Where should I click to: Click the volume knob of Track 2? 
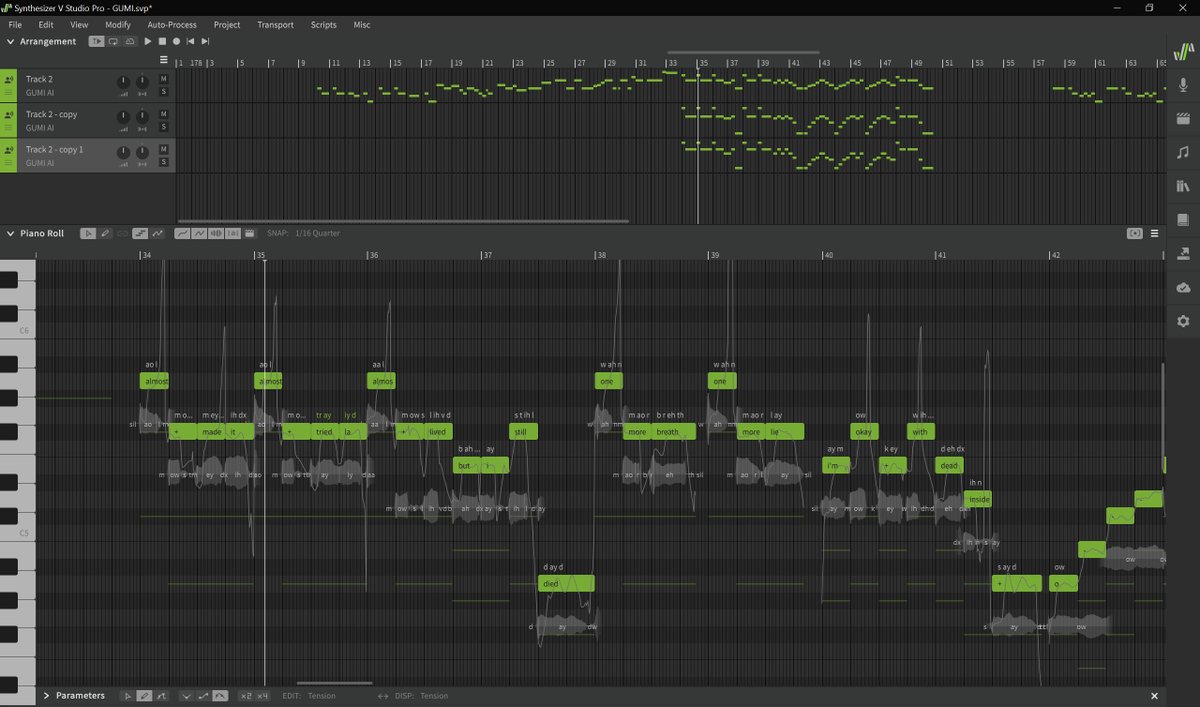point(124,81)
